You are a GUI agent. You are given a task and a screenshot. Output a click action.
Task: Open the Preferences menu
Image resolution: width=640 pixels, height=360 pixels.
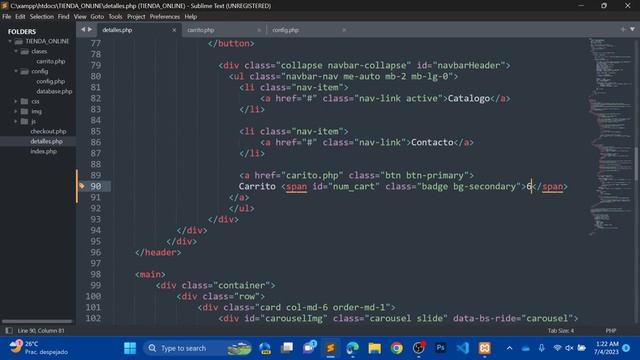point(164,17)
